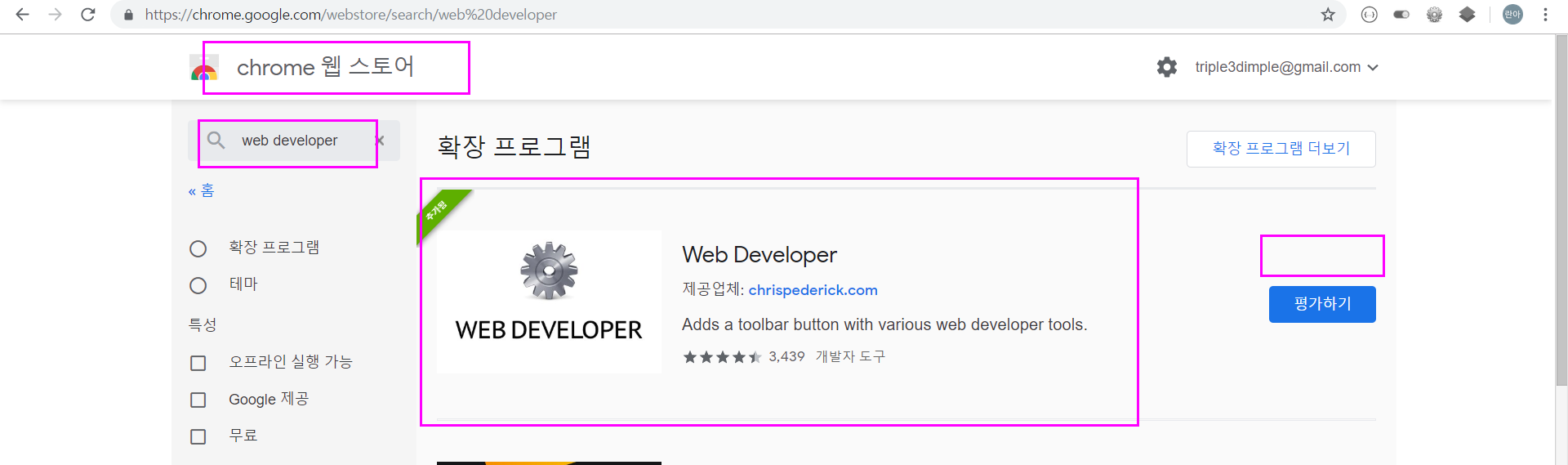The width and height of the screenshot is (1568, 465).
Task: Check the Google 제공 checkbox
Action: click(x=198, y=400)
